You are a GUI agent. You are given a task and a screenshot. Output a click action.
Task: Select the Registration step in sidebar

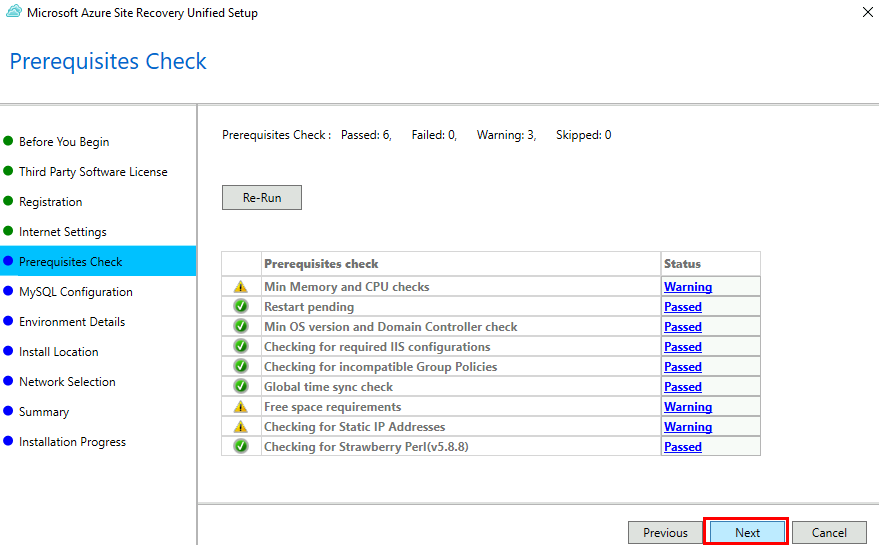coord(50,202)
